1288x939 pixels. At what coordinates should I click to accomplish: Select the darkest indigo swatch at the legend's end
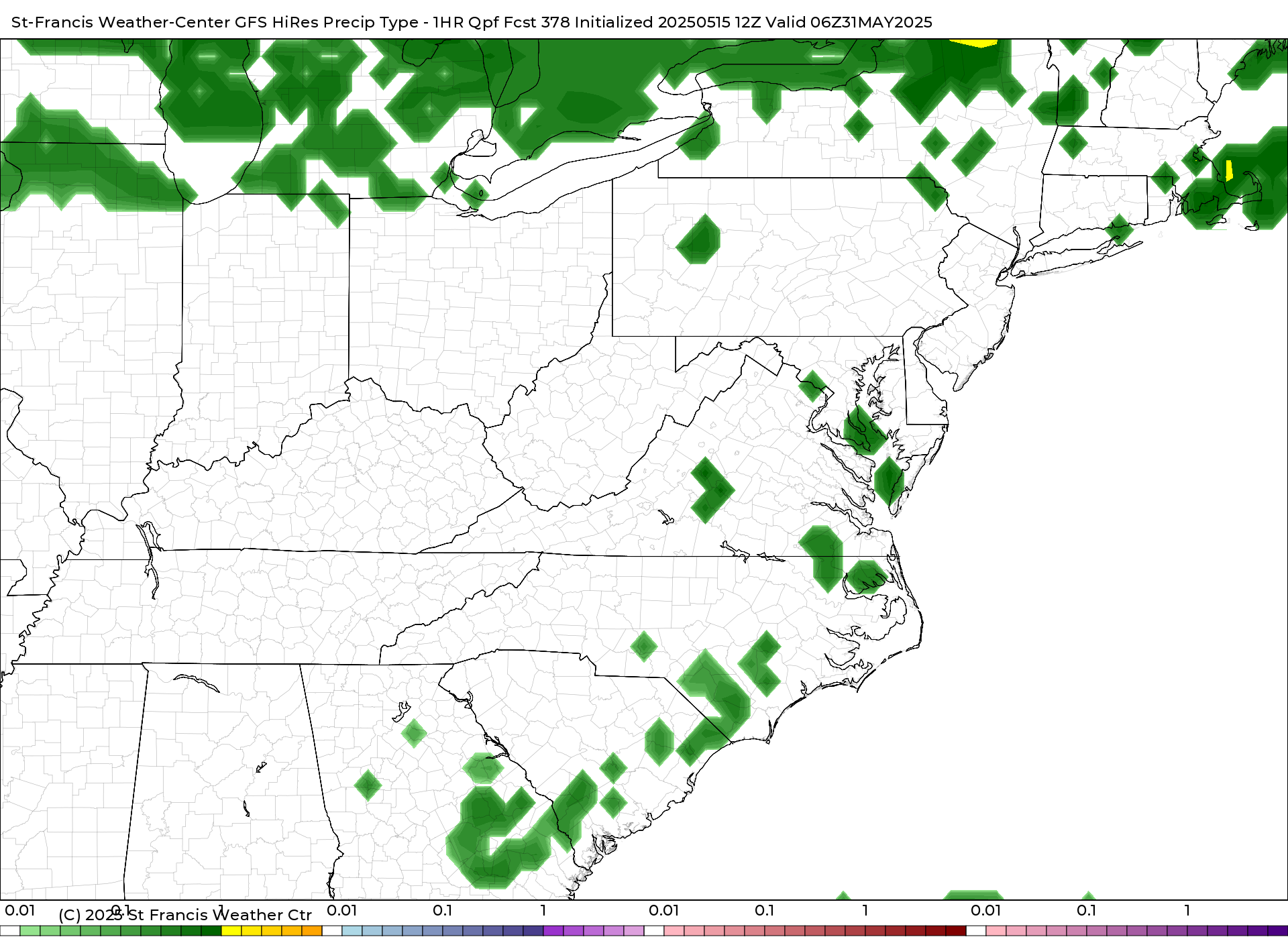tap(1278, 931)
